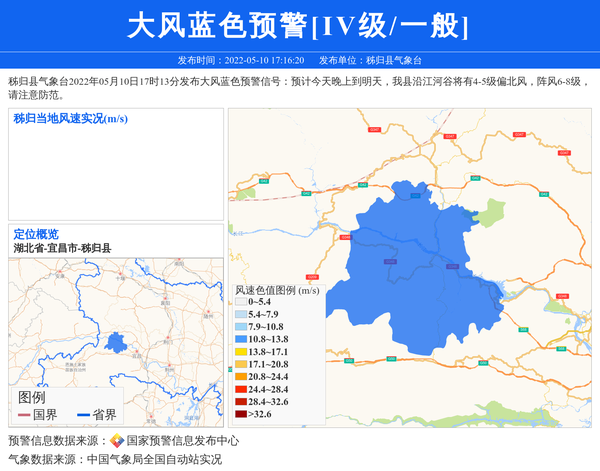Screen dimensions: 600x471
Task: Click the 大风蓝色预警 title banner
Action: 298,26
